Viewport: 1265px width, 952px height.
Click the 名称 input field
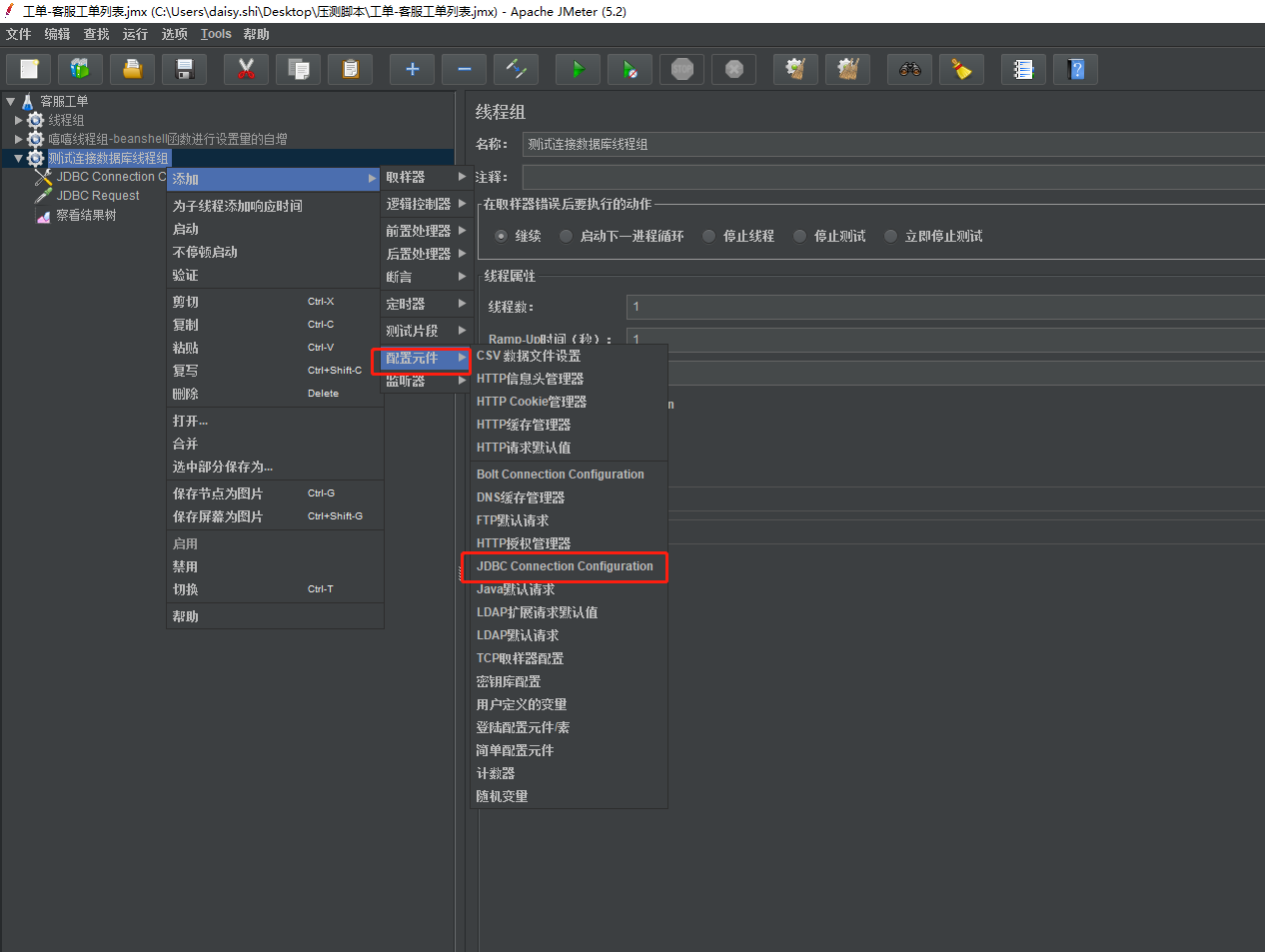pos(893,144)
